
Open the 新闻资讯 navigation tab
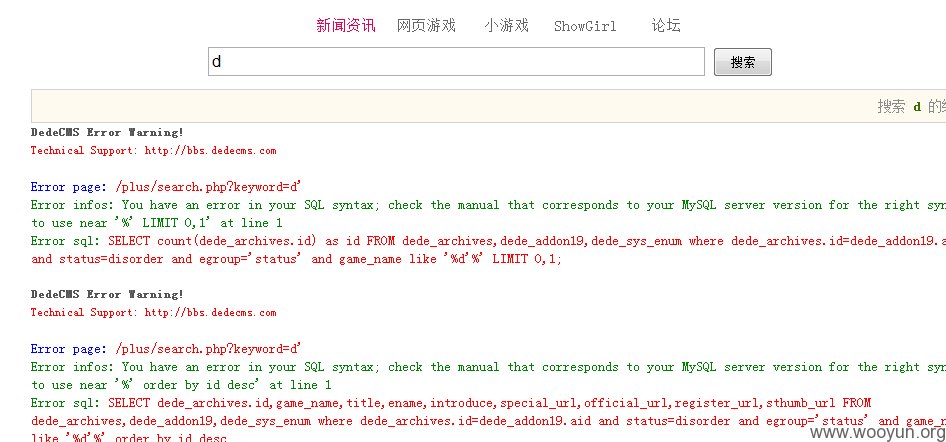click(346, 25)
